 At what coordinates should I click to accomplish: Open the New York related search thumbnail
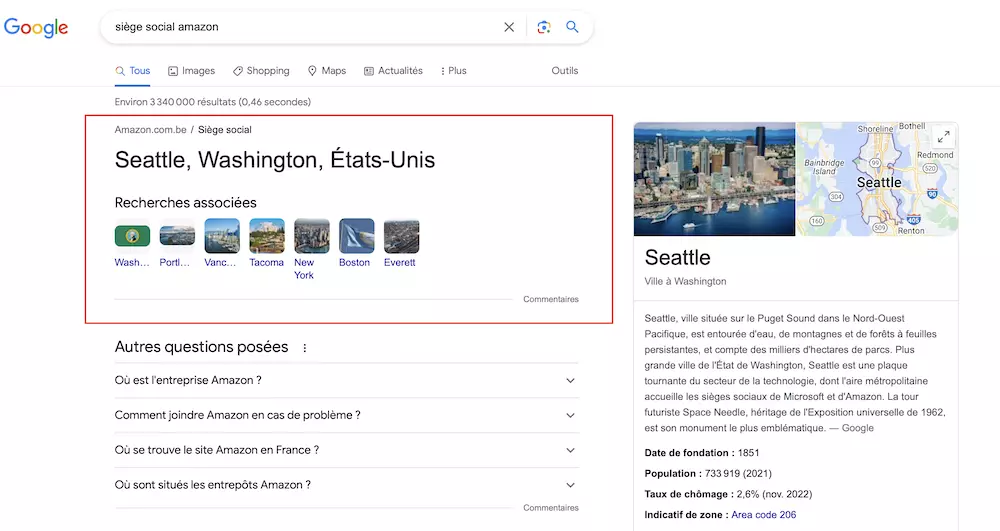click(x=312, y=236)
